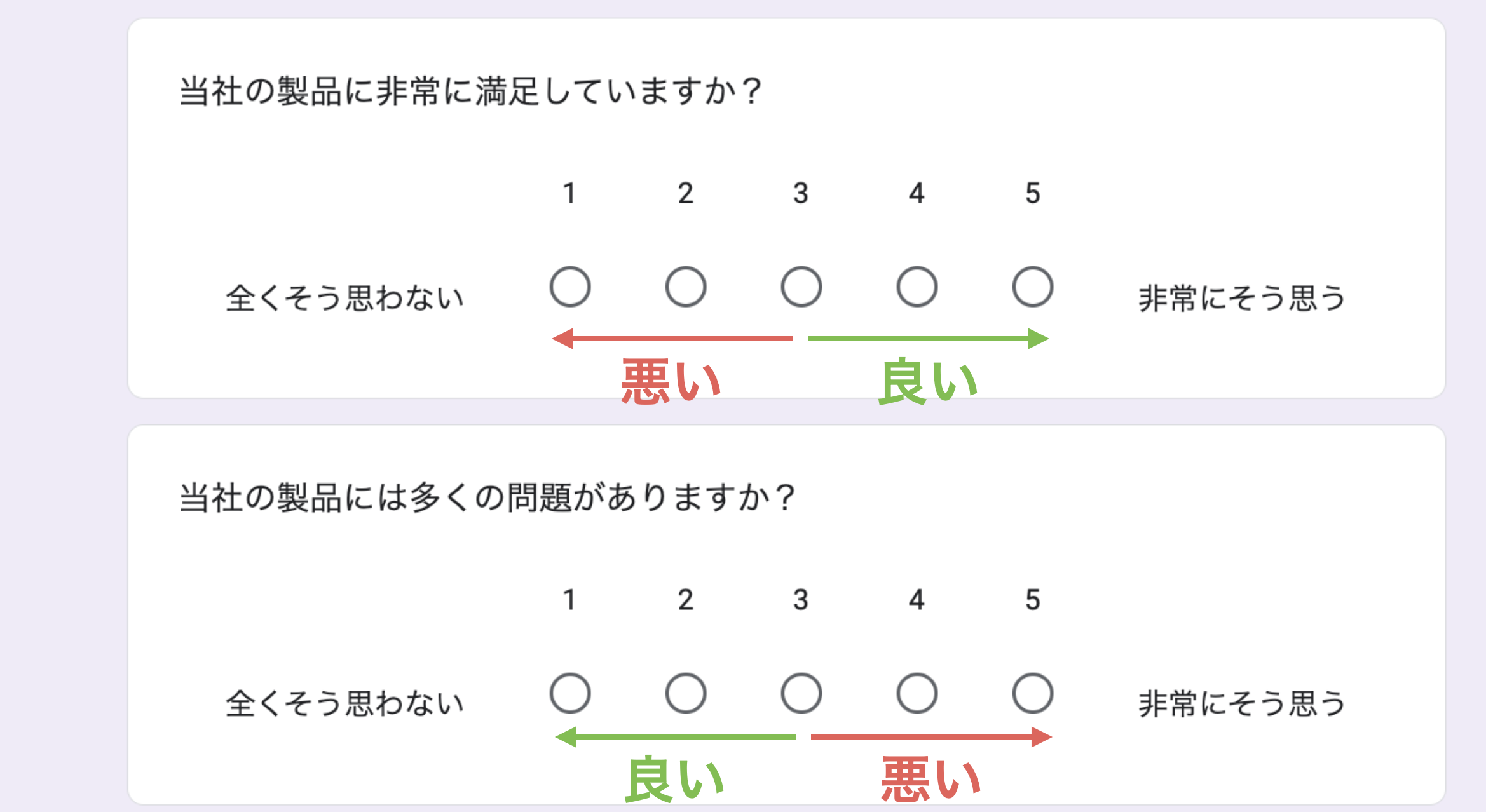The width and height of the screenshot is (1486, 812).
Task: Choose rating 3 for the product problems question
Action: tap(801, 693)
